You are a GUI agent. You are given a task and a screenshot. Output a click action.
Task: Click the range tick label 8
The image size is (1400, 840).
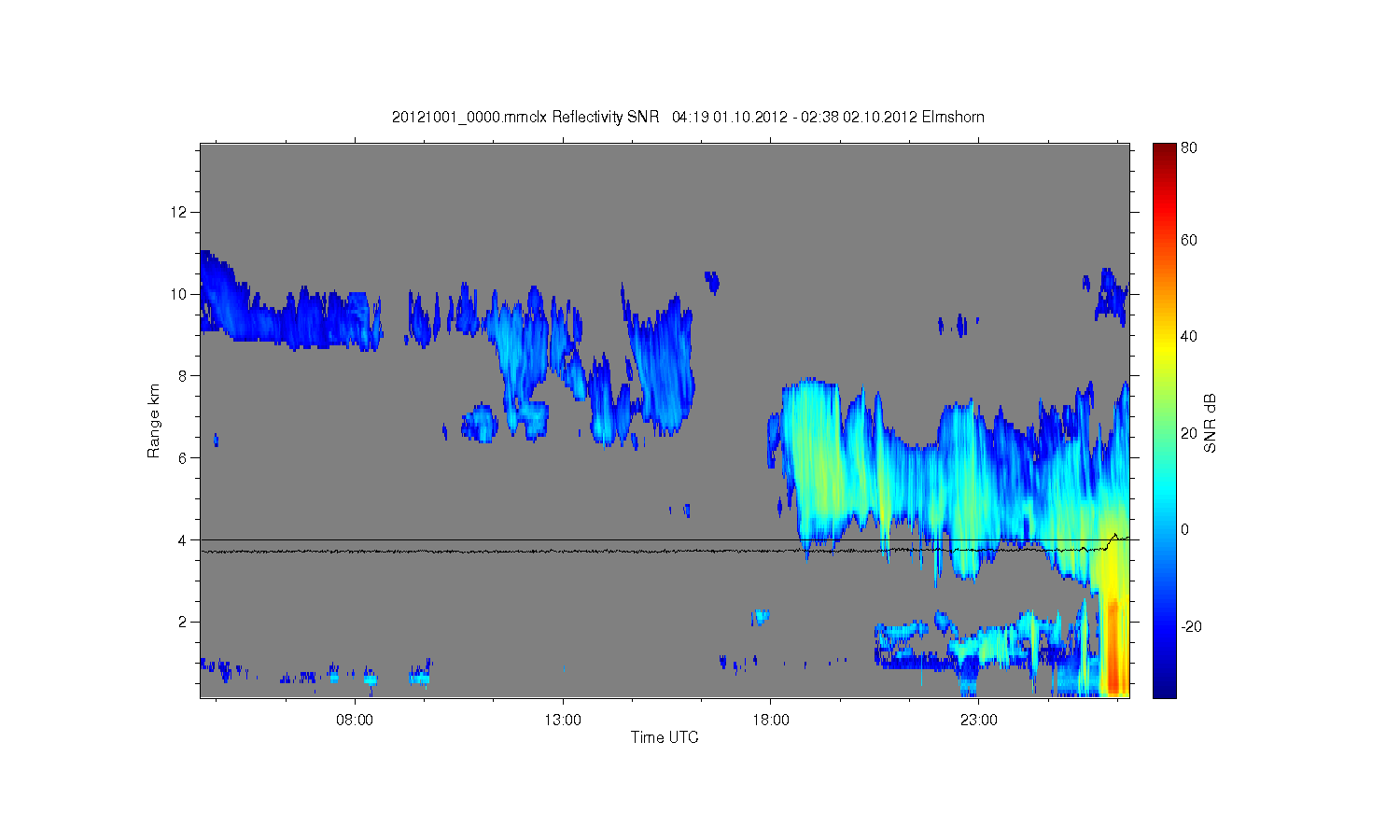183,376
